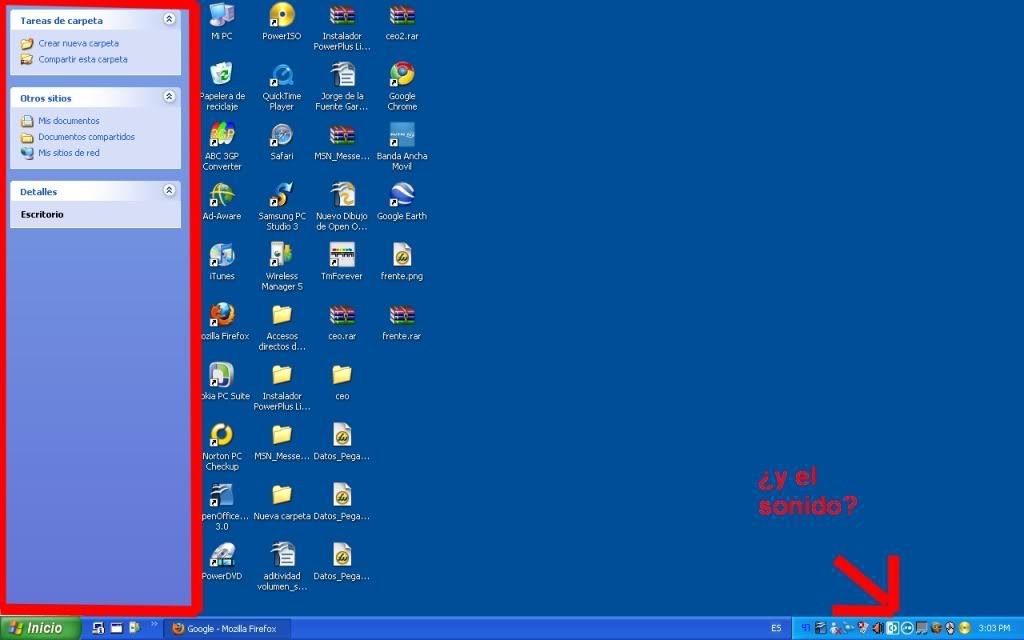The width and height of the screenshot is (1024, 640).
Task: Select the TmForever desktop icon
Action: 342,256
